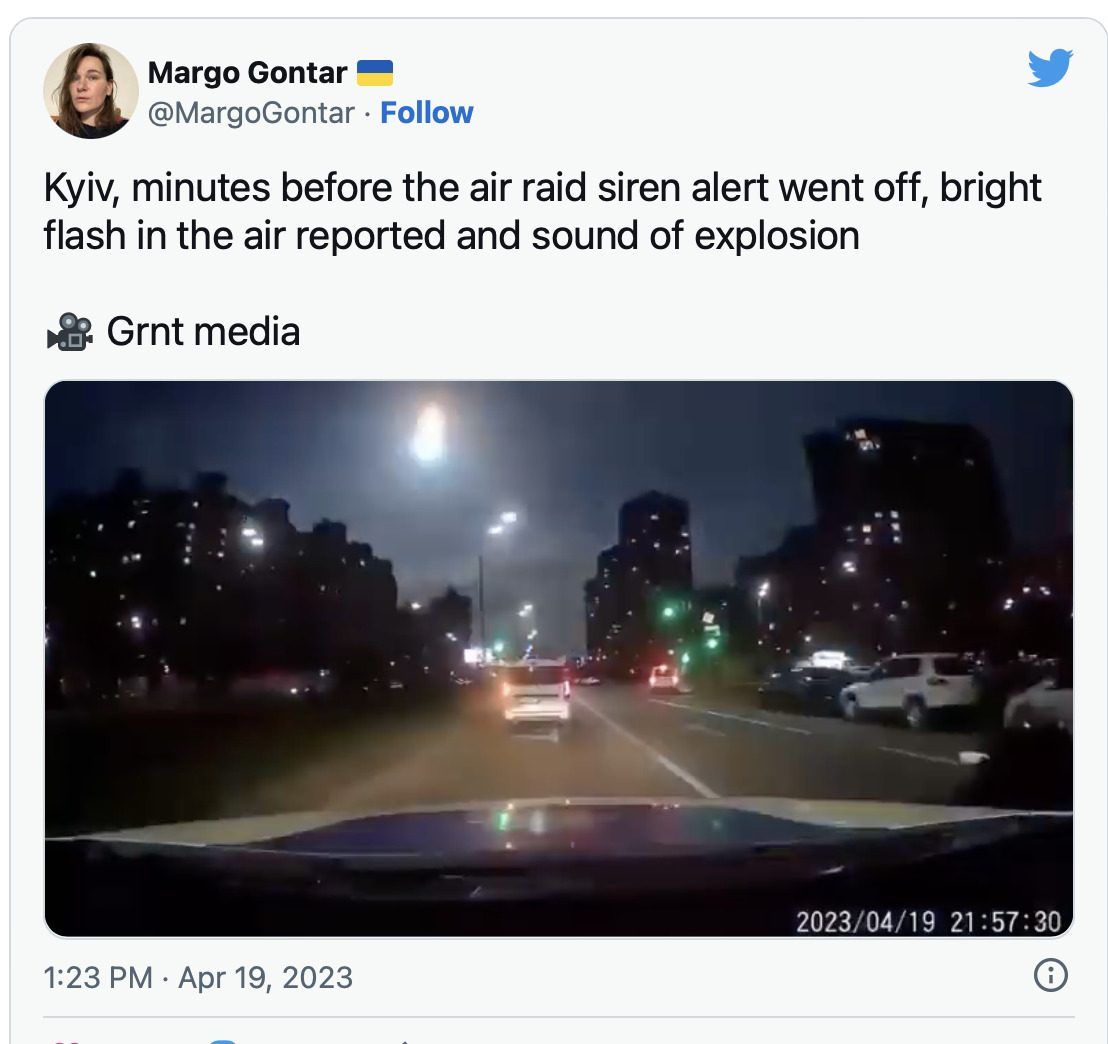Click the dashcam timestamp 2023/04/19 21:57:30
The image size is (1108, 1044).
pyautogui.click(x=929, y=922)
